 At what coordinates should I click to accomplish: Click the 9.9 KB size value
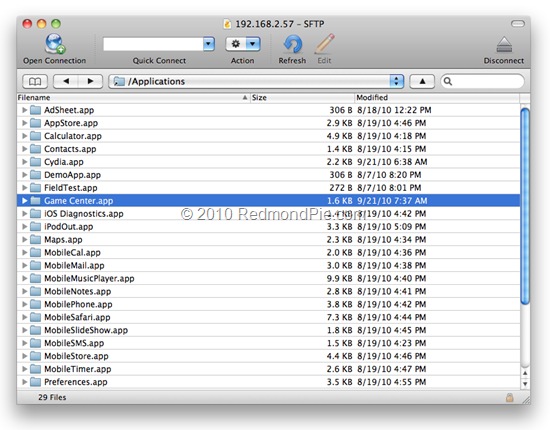tap(340, 278)
